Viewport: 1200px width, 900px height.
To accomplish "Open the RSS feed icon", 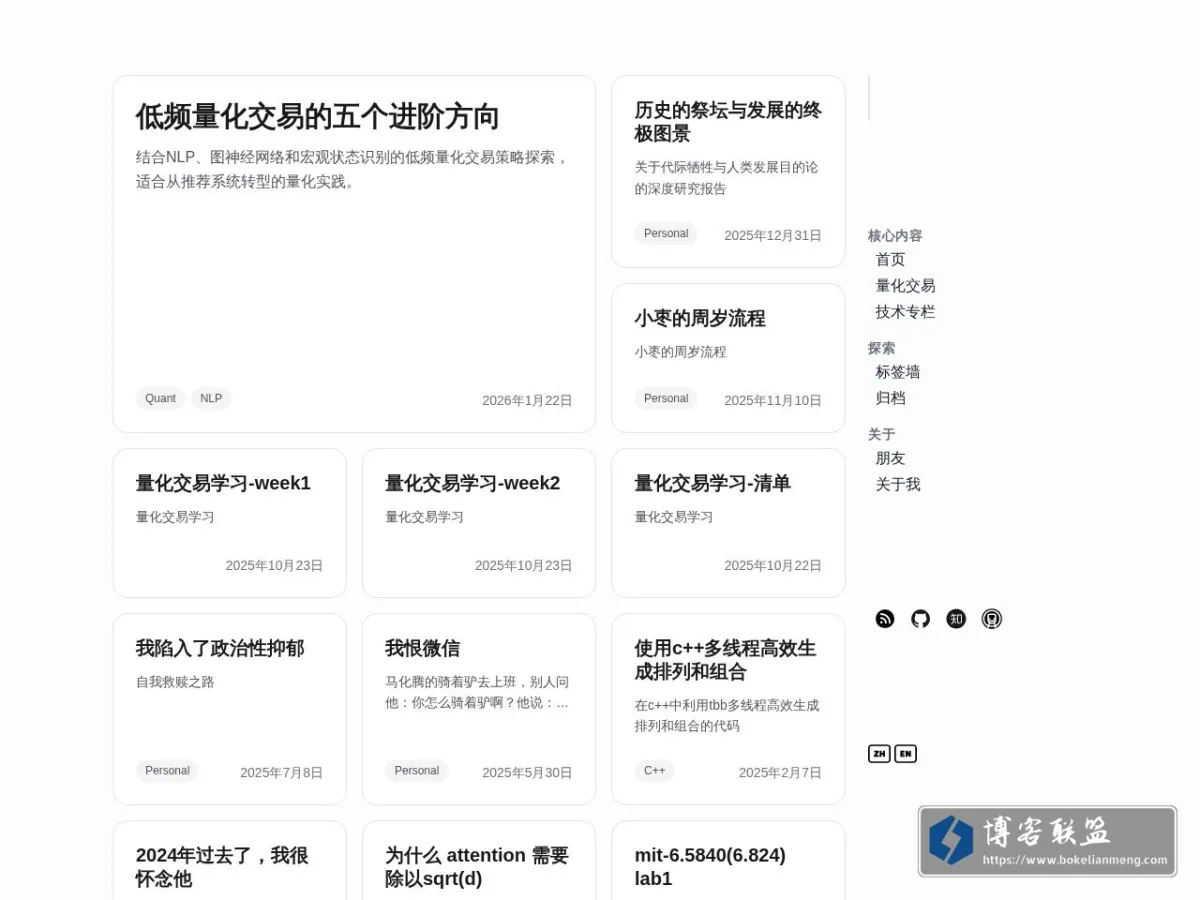I will click(x=885, y=619).
